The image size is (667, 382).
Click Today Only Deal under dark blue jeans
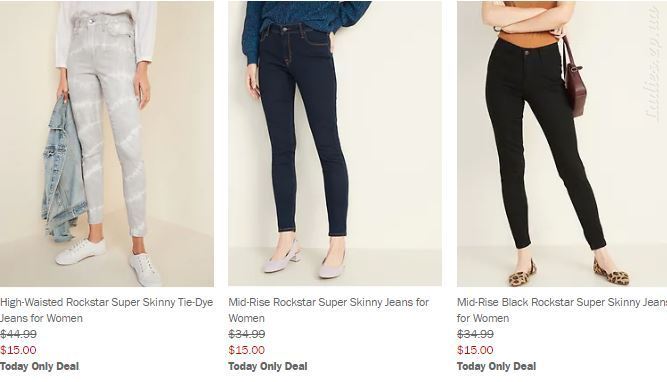268,366
